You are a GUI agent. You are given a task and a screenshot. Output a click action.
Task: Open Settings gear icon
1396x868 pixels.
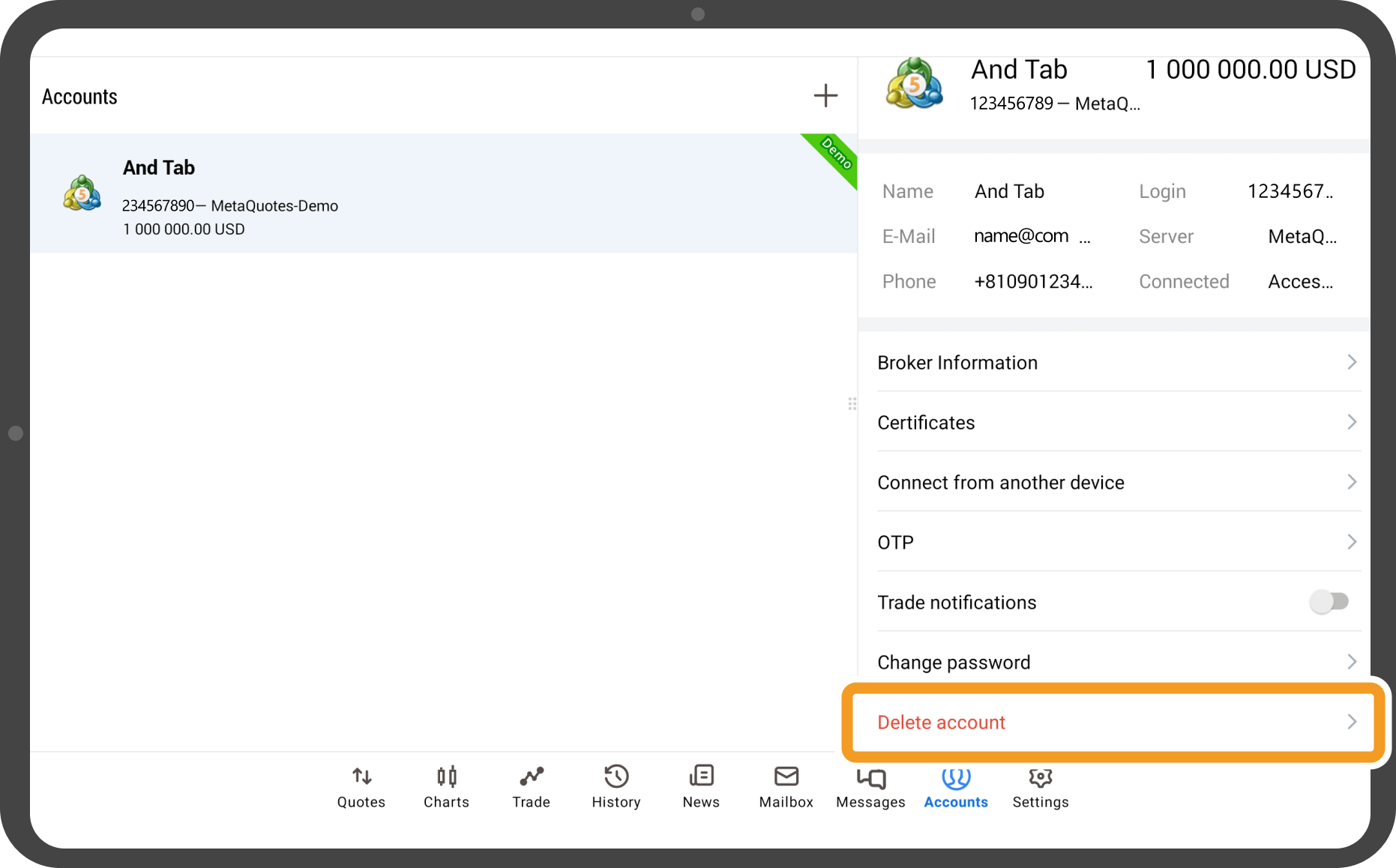coord(1041,777)
